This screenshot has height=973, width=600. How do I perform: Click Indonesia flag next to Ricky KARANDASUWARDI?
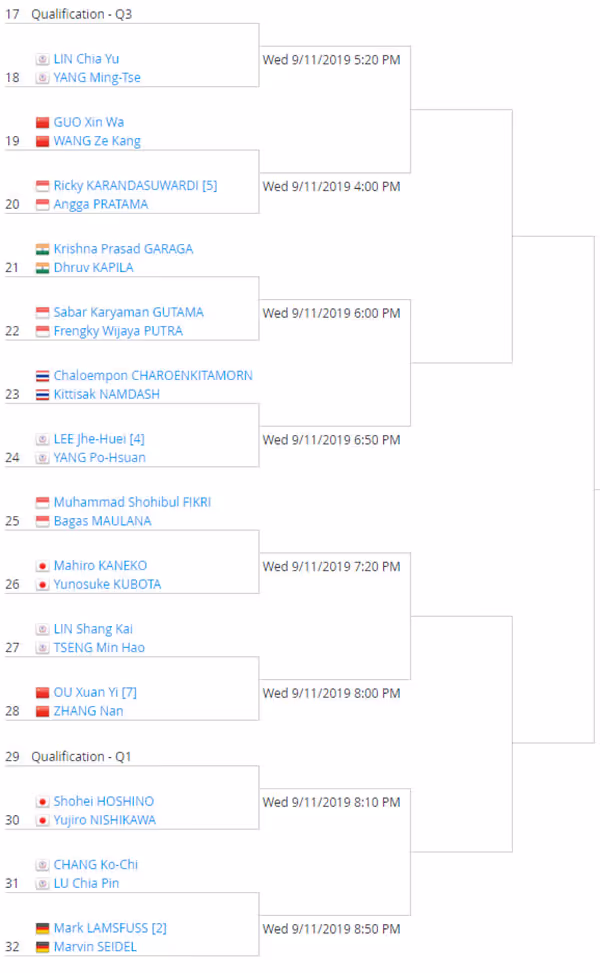(42, 186)
